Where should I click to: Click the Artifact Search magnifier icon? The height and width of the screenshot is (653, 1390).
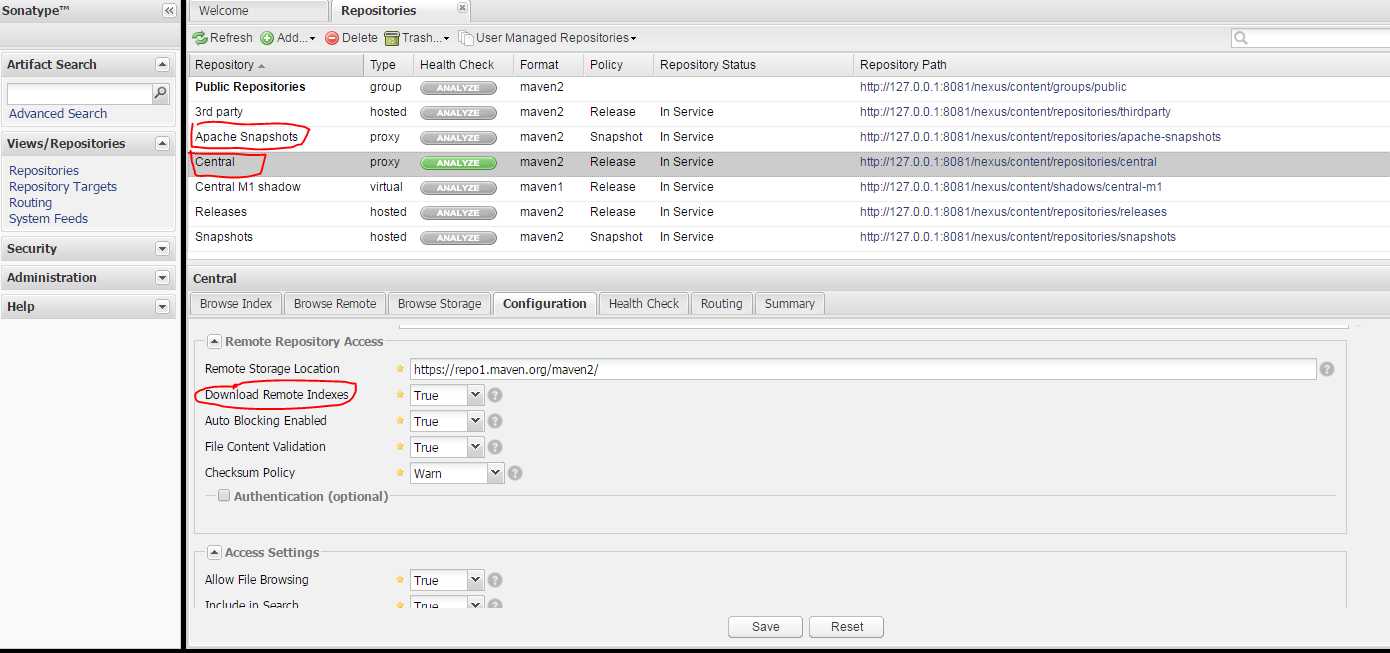click(x=160, y=93)
